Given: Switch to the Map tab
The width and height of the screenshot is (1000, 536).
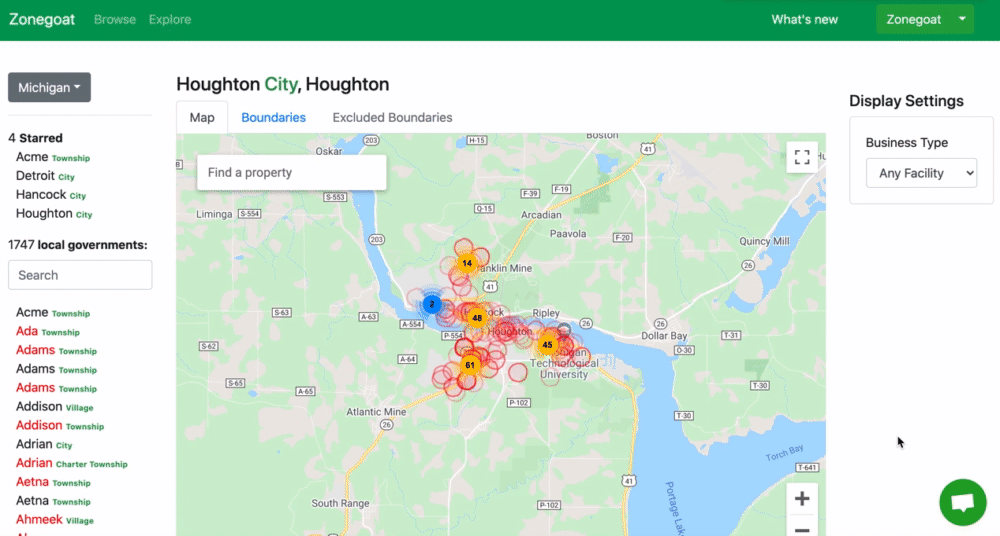Looking at the screenshot, I should (202, 117).
